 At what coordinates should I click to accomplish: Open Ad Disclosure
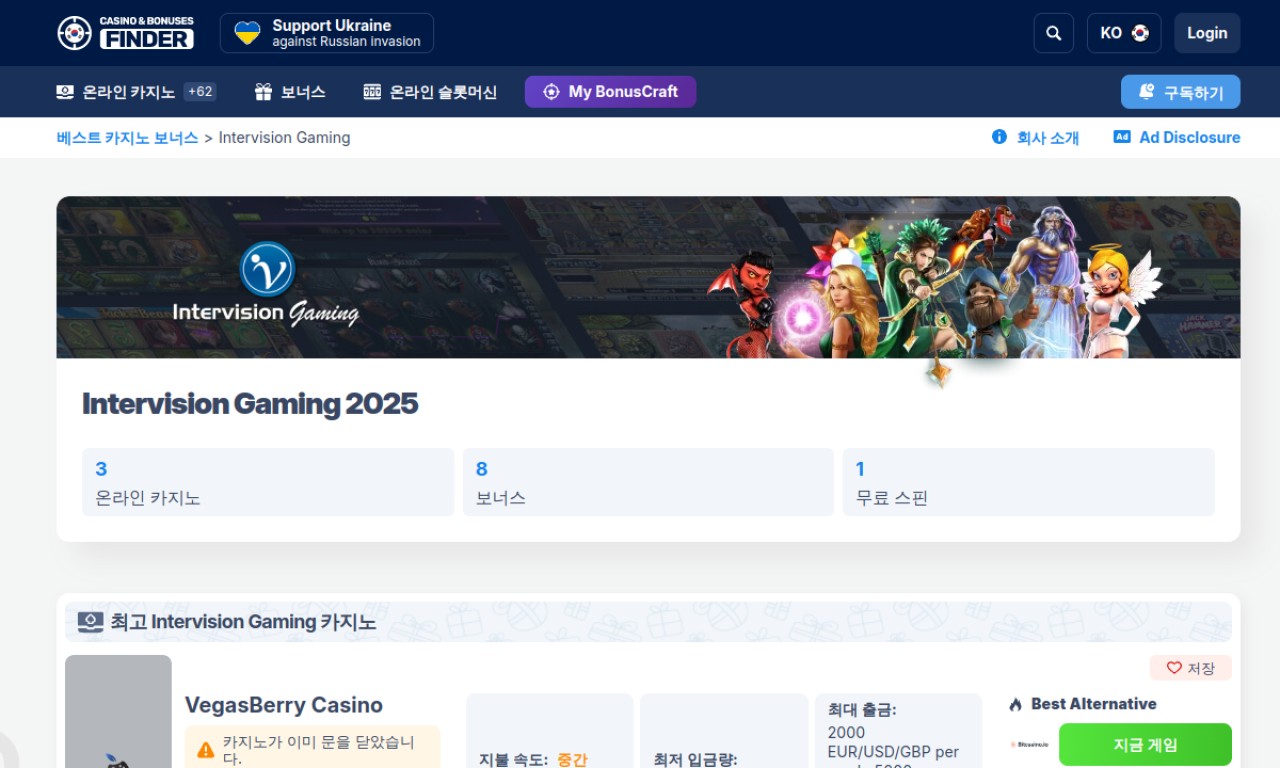point(1190,138)
